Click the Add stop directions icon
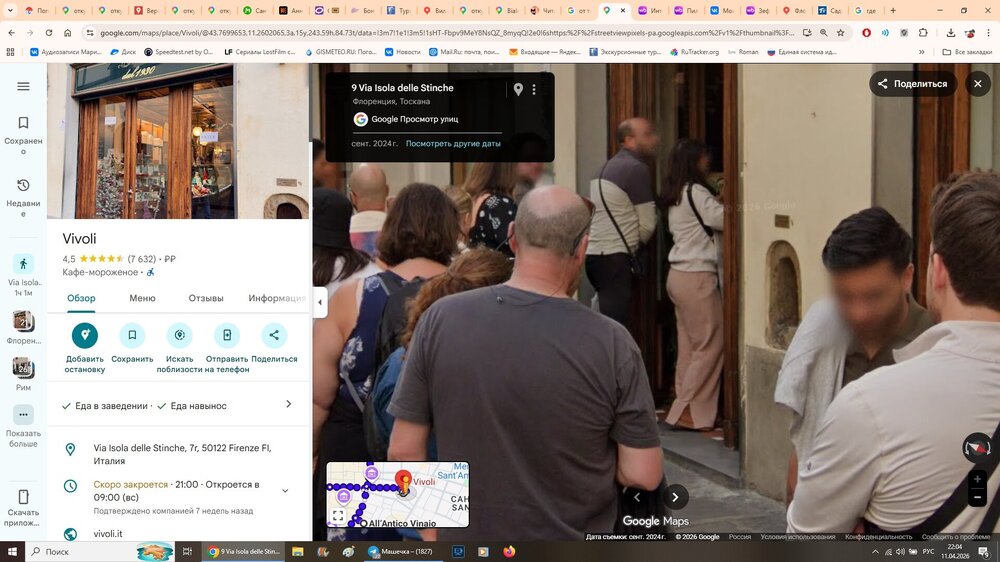 click(84, 336)
